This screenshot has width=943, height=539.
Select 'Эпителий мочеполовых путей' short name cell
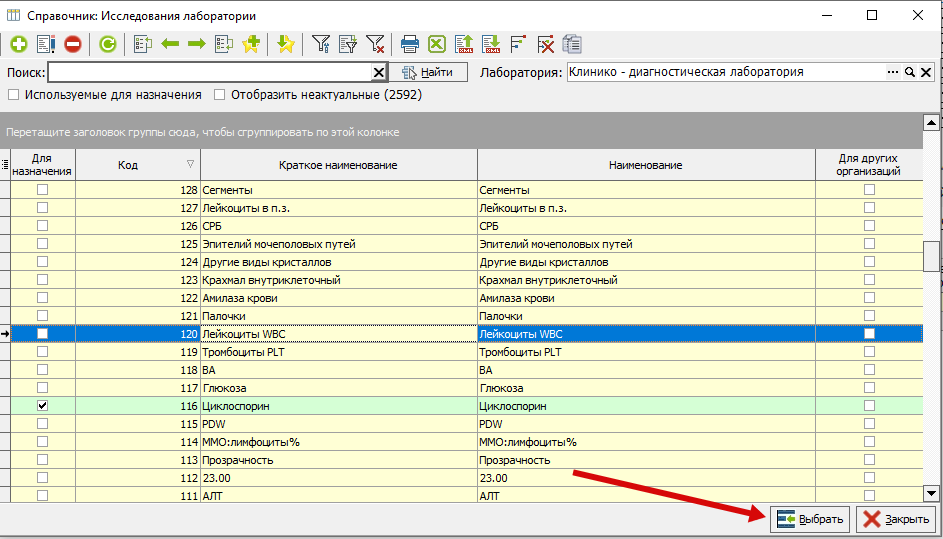339,244
